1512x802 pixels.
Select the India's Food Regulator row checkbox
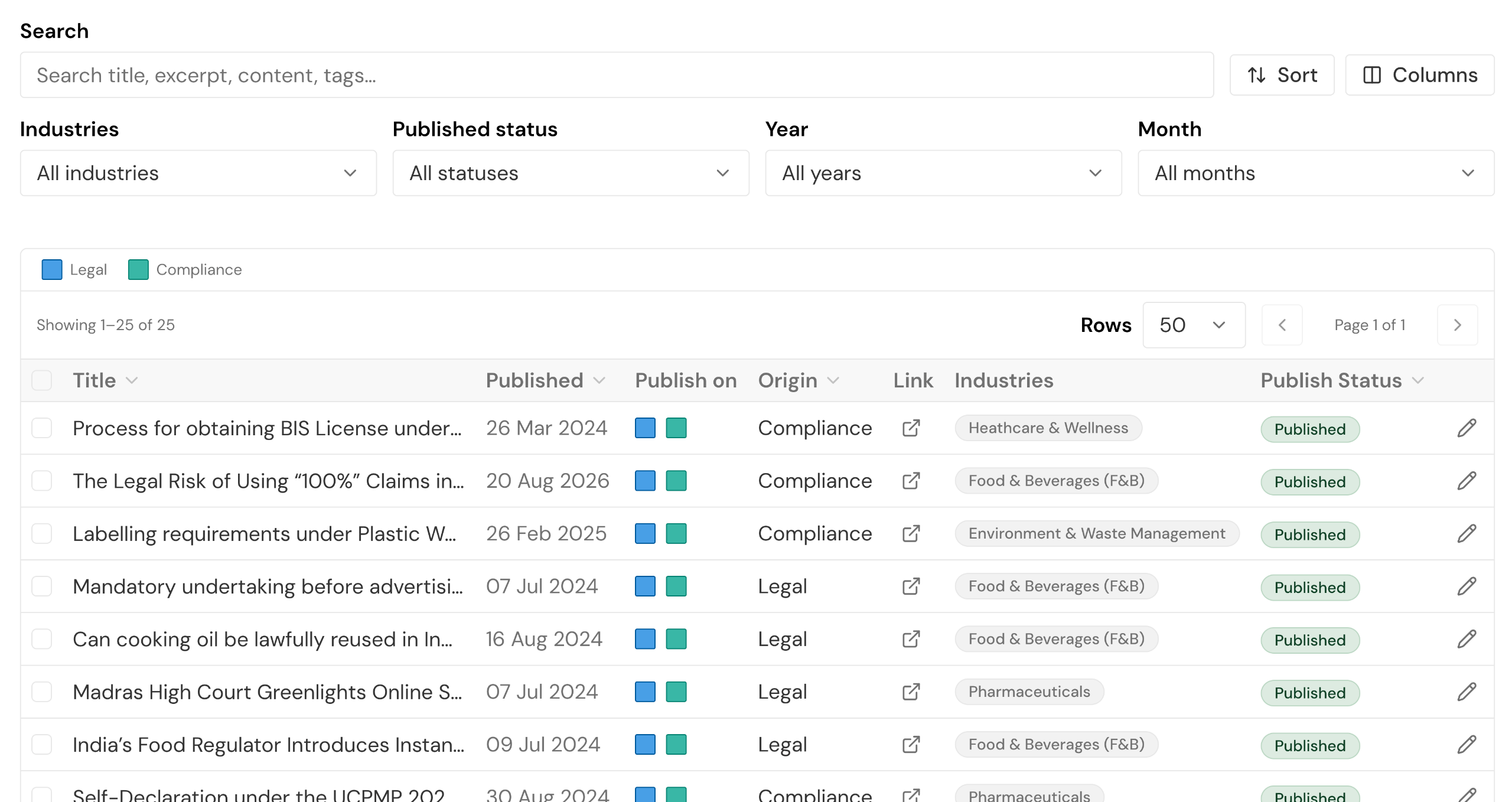pos(42,745)
